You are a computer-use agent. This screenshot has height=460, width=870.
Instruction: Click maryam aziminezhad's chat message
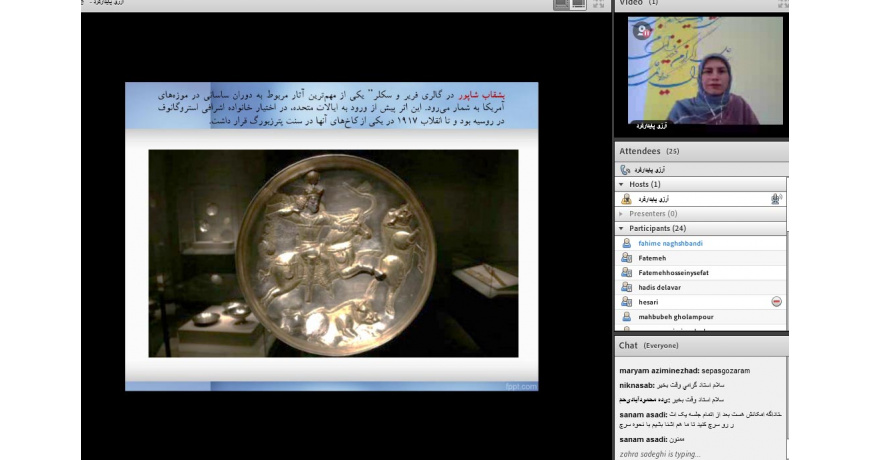(x=685, y=370)
